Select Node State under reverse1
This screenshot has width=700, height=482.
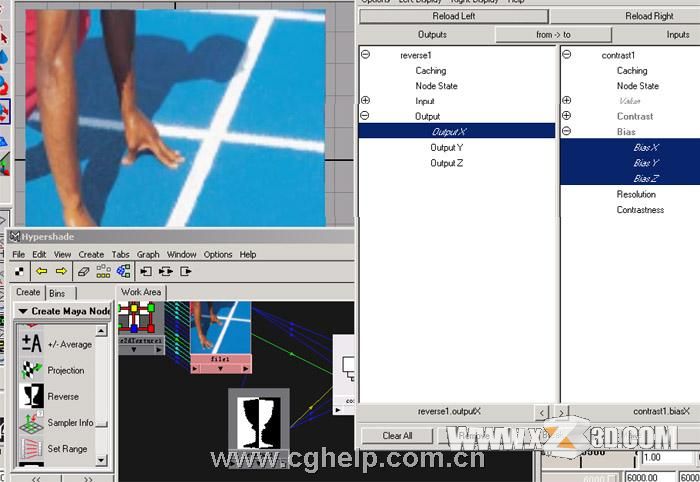(436, 86)
